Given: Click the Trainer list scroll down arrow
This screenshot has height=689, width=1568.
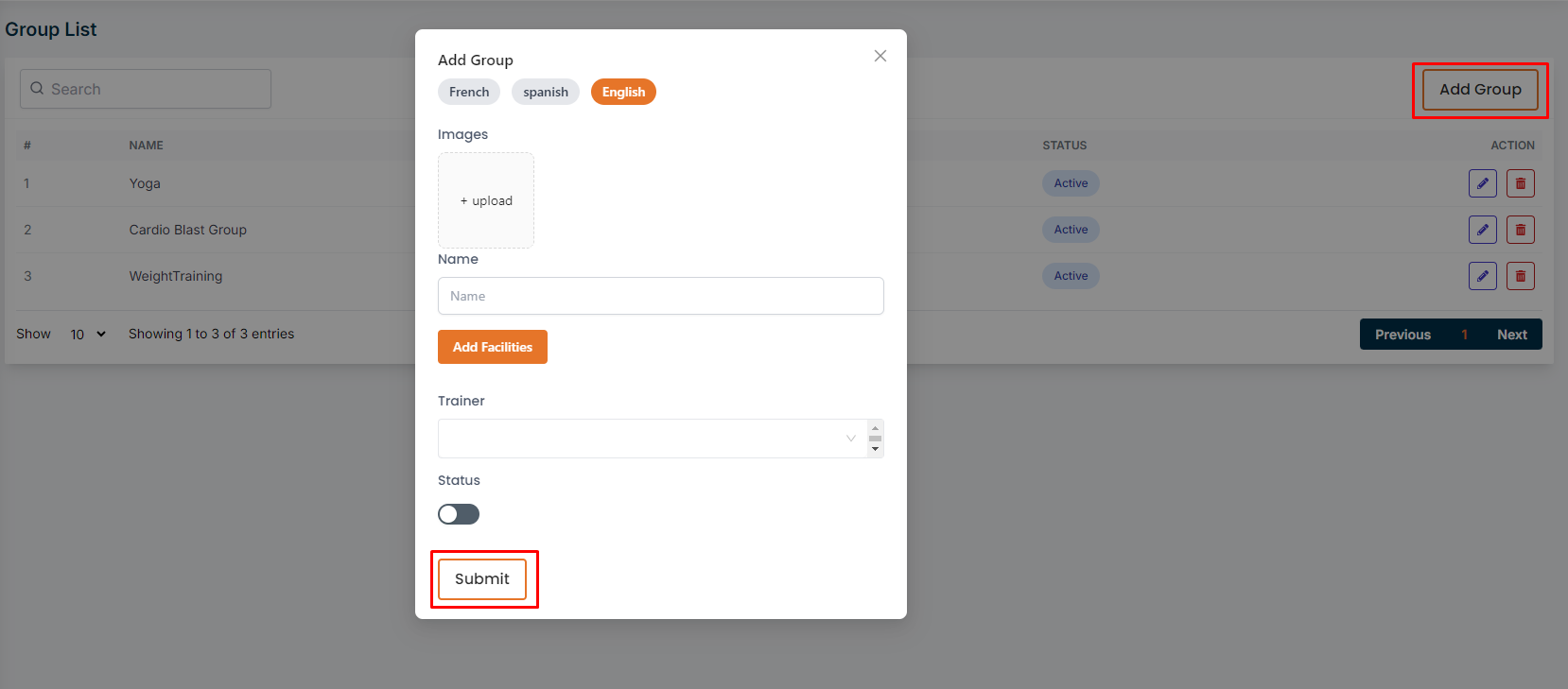Looking at the screenshot, I should [875, 450].
